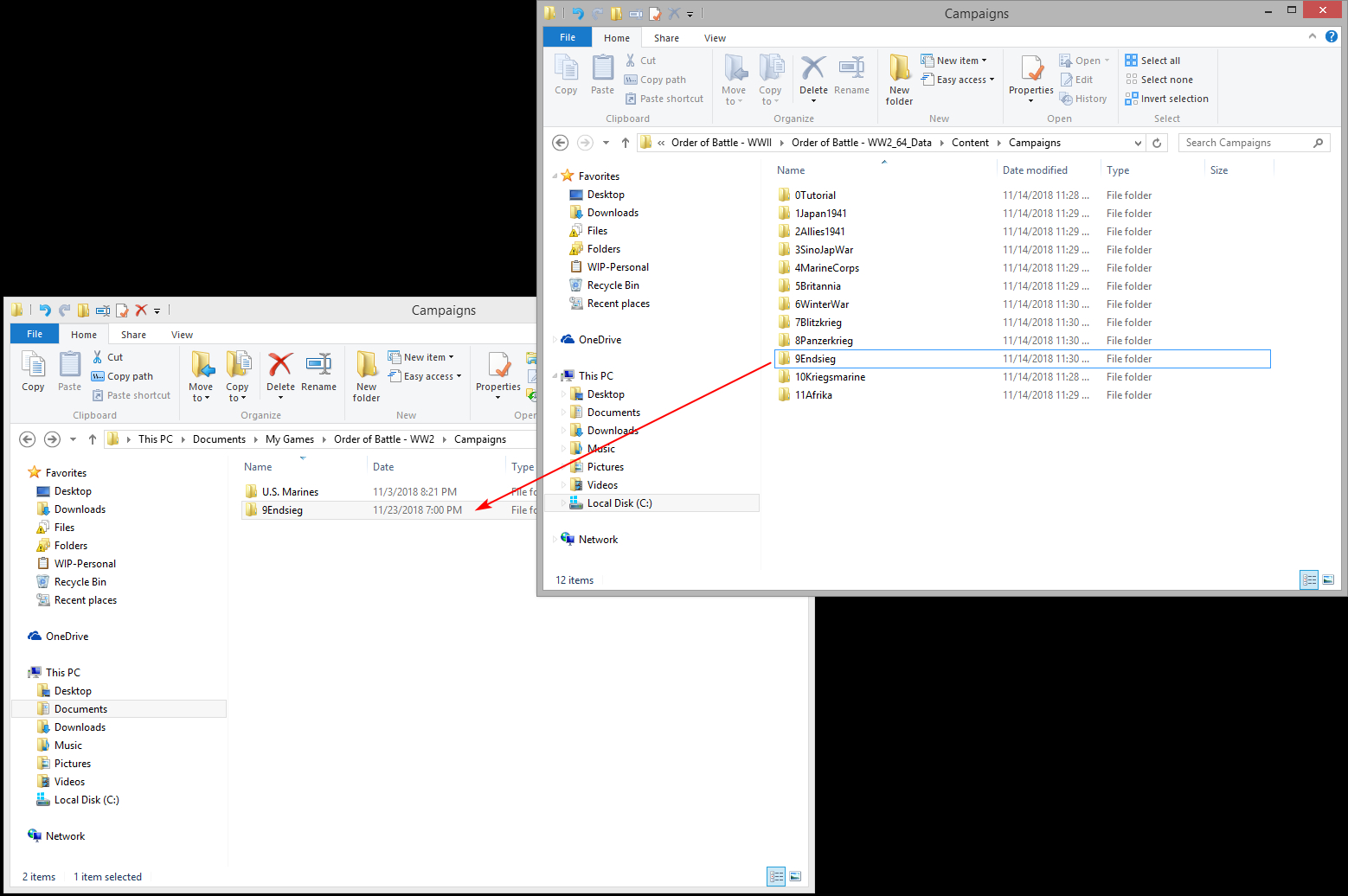Click the Help question mark icon in right window
Image resolution: width=1348 pixels, height=896 pixels.
point(1332,36)
